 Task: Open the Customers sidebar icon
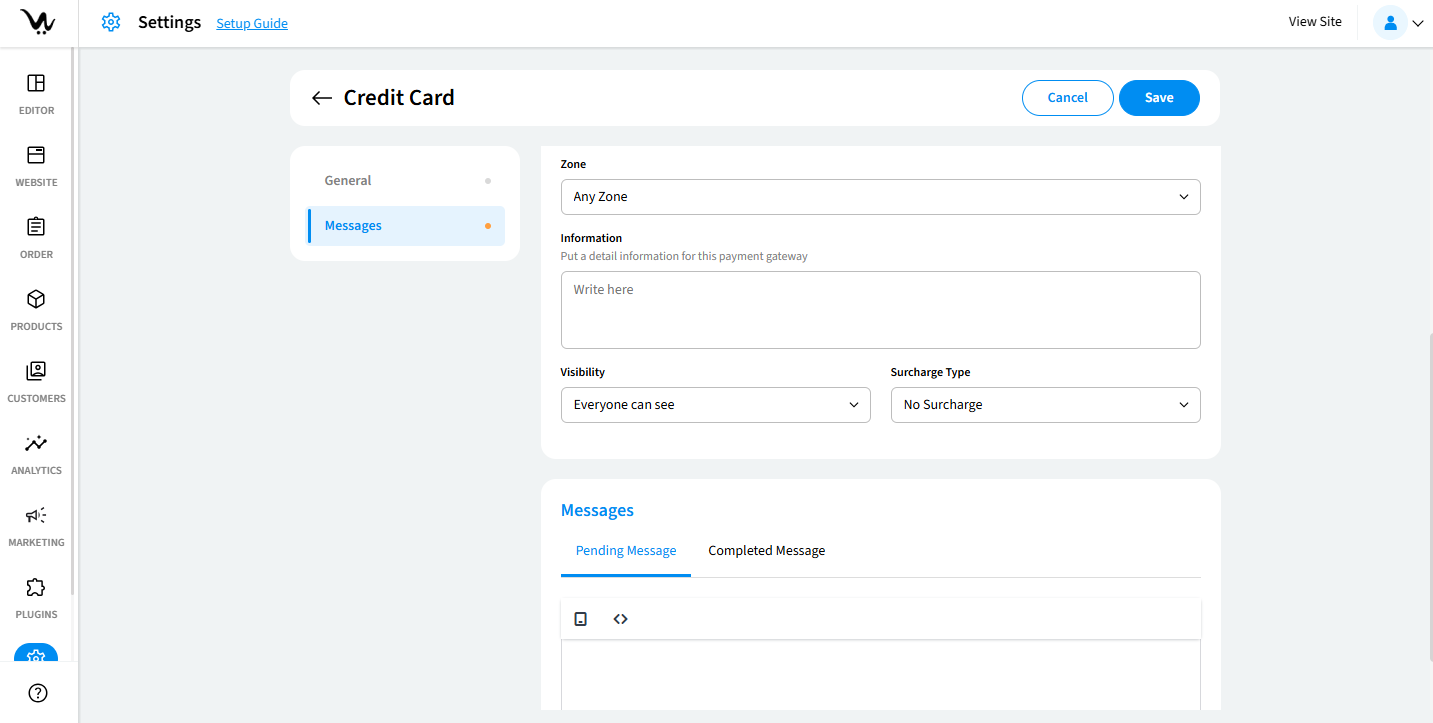[36, 372]
